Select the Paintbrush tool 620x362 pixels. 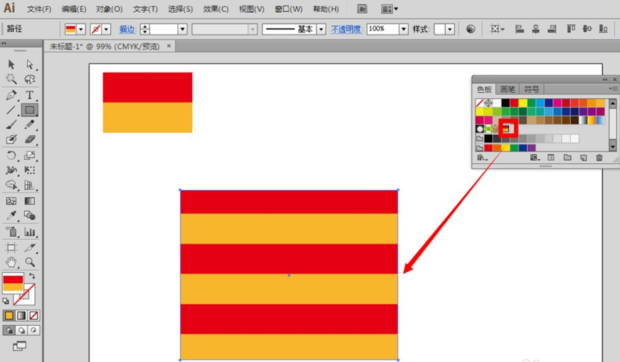tap(11, 125)
